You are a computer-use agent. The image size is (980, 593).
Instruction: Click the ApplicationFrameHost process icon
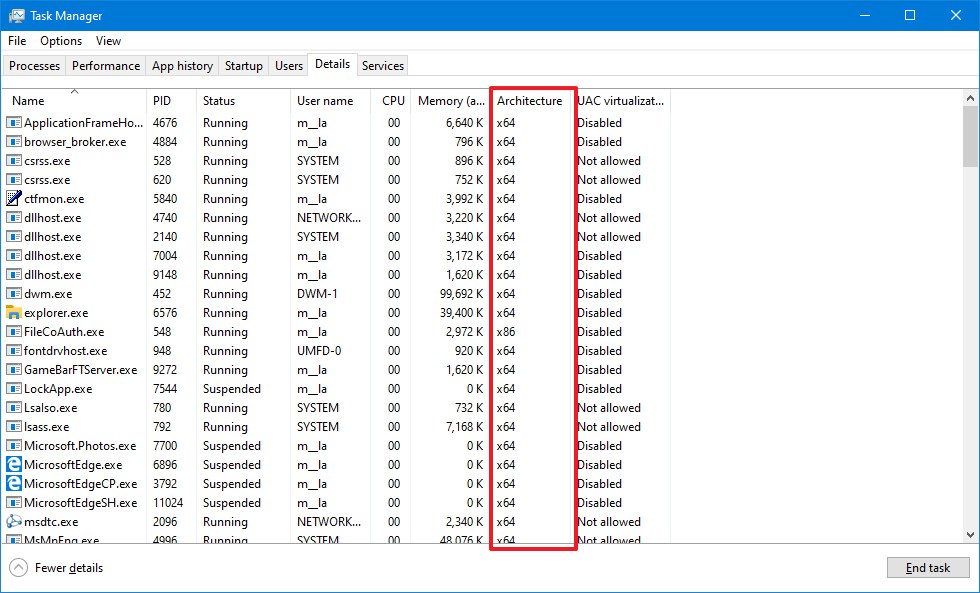[14, 123]
